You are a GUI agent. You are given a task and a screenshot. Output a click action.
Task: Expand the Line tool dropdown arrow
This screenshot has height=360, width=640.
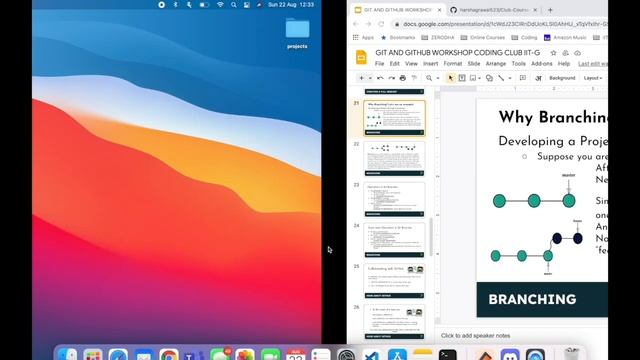510,78
